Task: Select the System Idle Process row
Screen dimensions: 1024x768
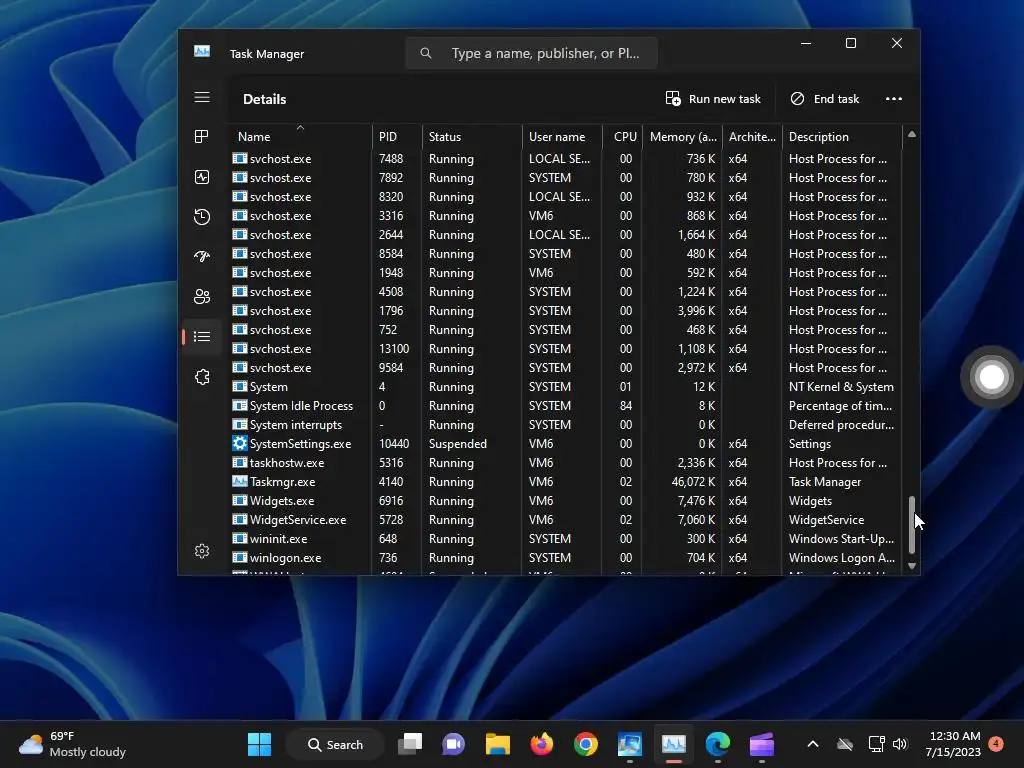Action: [x=566, y=406]
